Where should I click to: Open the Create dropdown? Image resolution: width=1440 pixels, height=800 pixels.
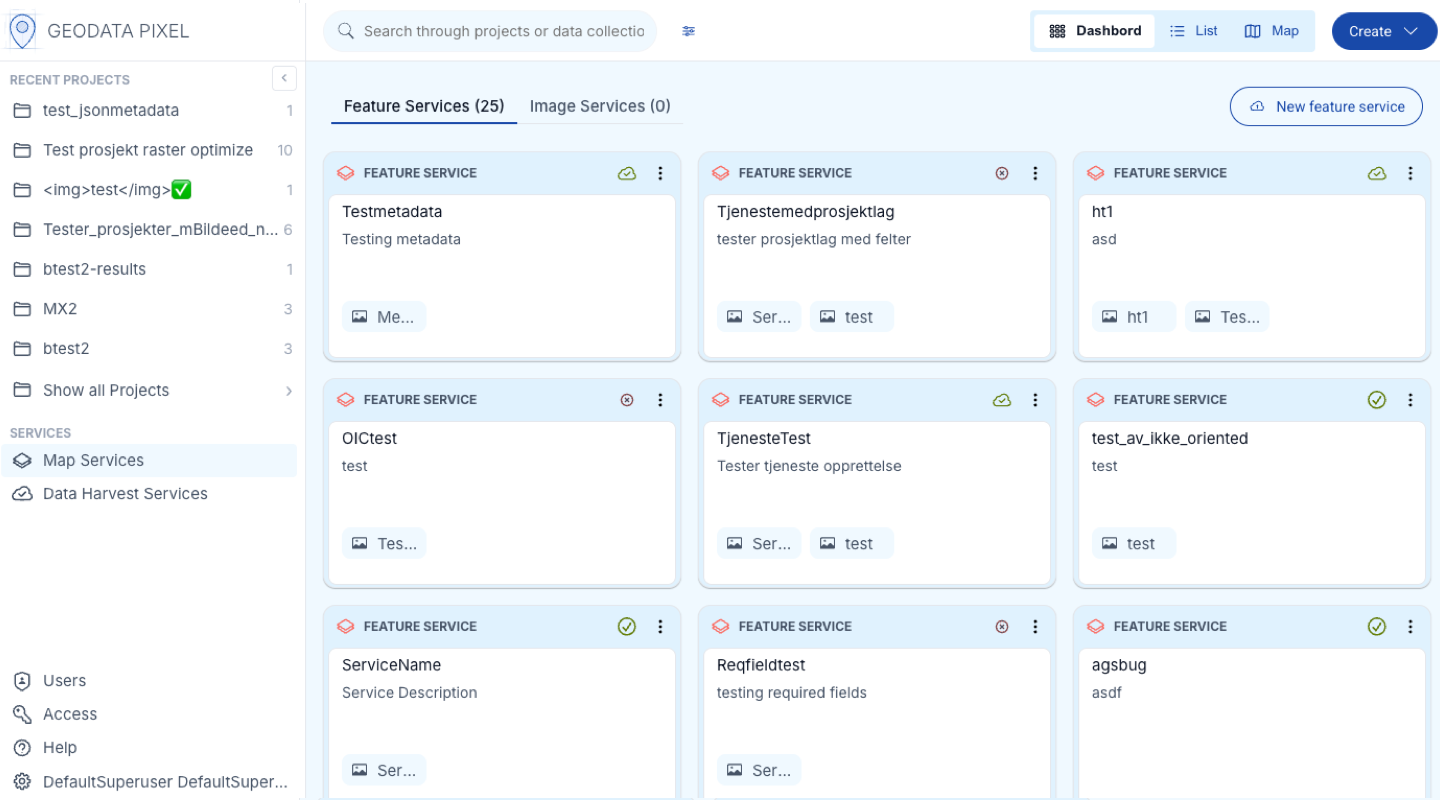pos(1384,31)
